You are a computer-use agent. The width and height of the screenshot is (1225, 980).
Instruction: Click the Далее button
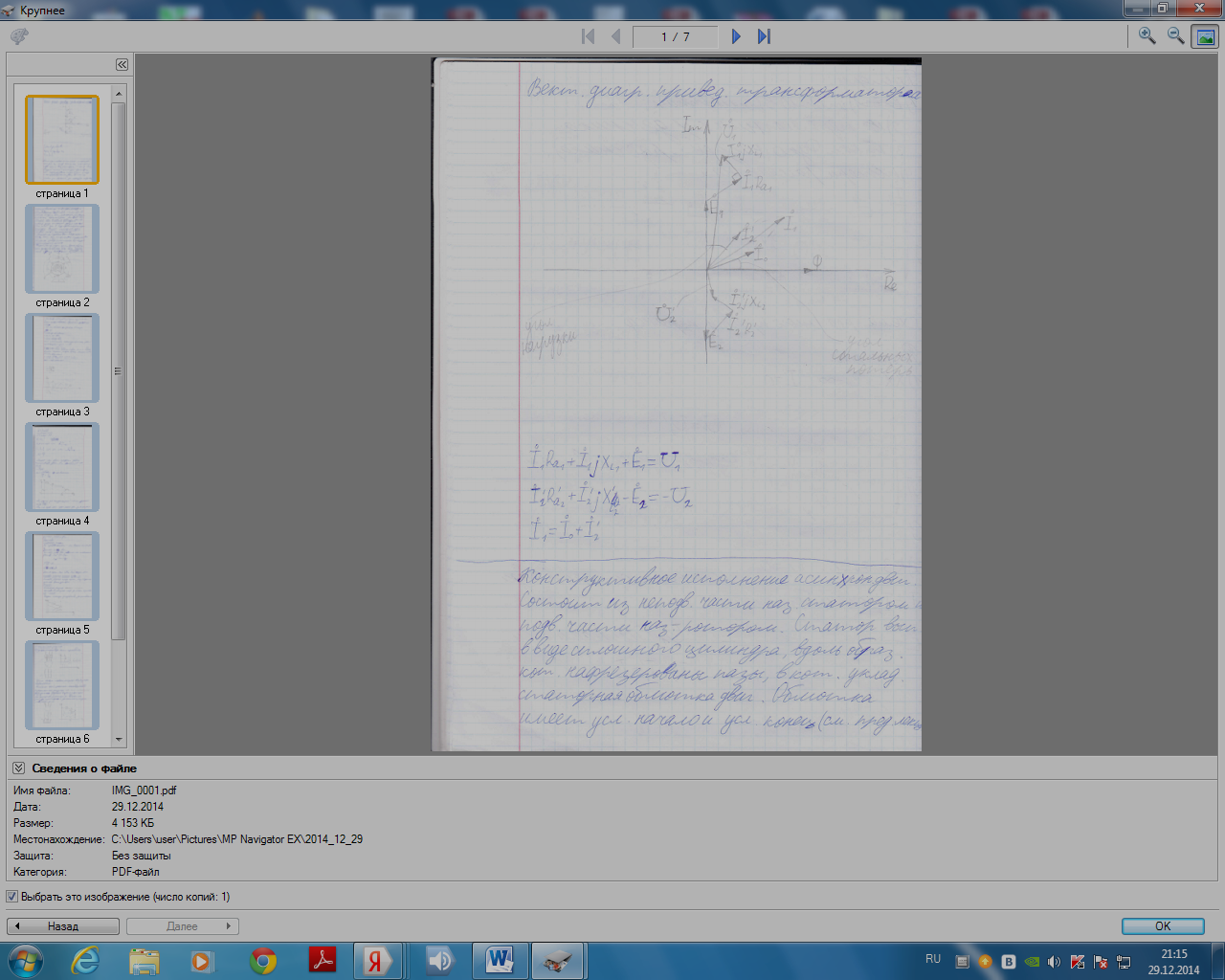(182, 926)
